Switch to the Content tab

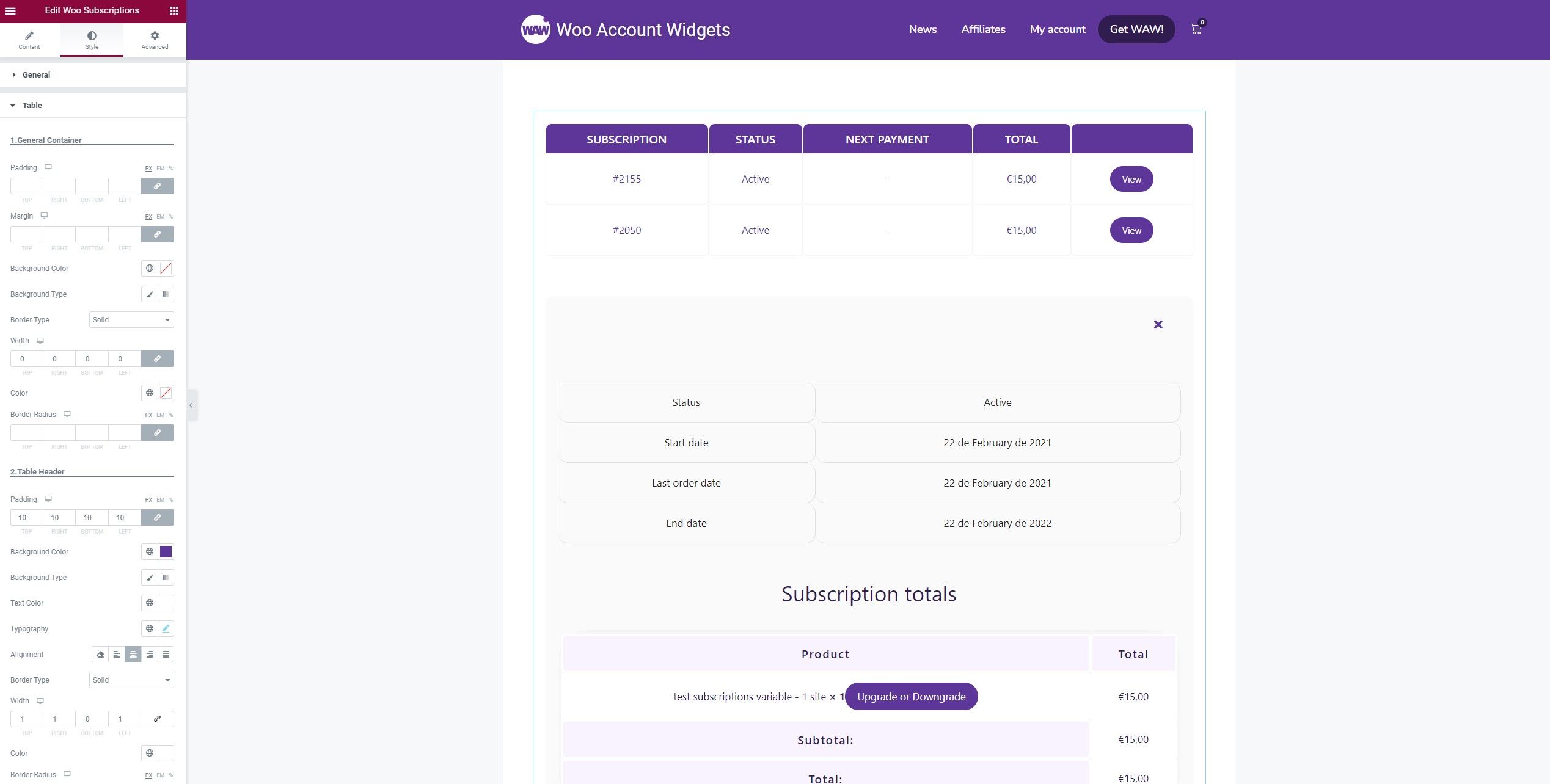coord(29,40)
